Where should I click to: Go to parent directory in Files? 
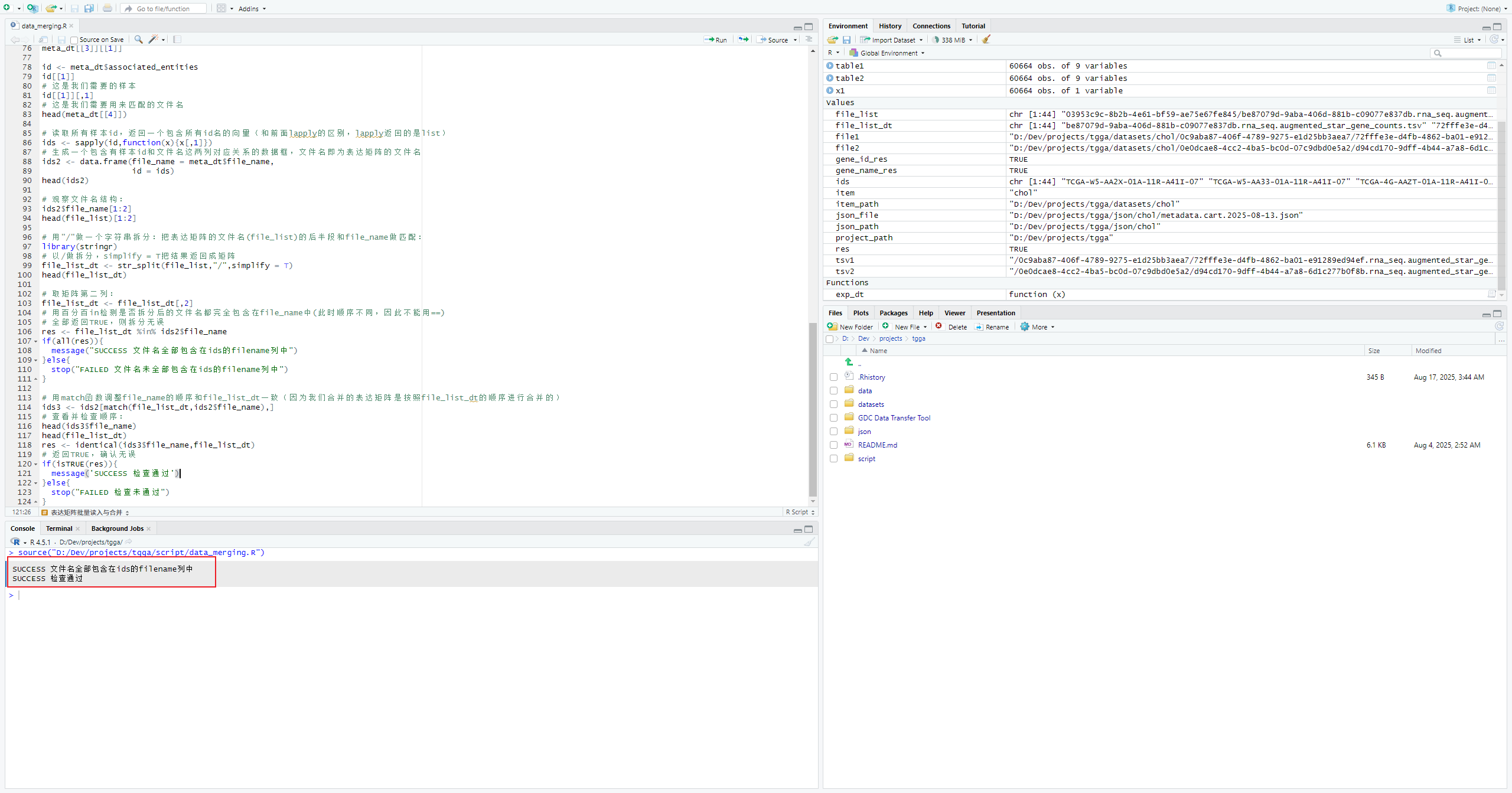(x=849, y=363)
